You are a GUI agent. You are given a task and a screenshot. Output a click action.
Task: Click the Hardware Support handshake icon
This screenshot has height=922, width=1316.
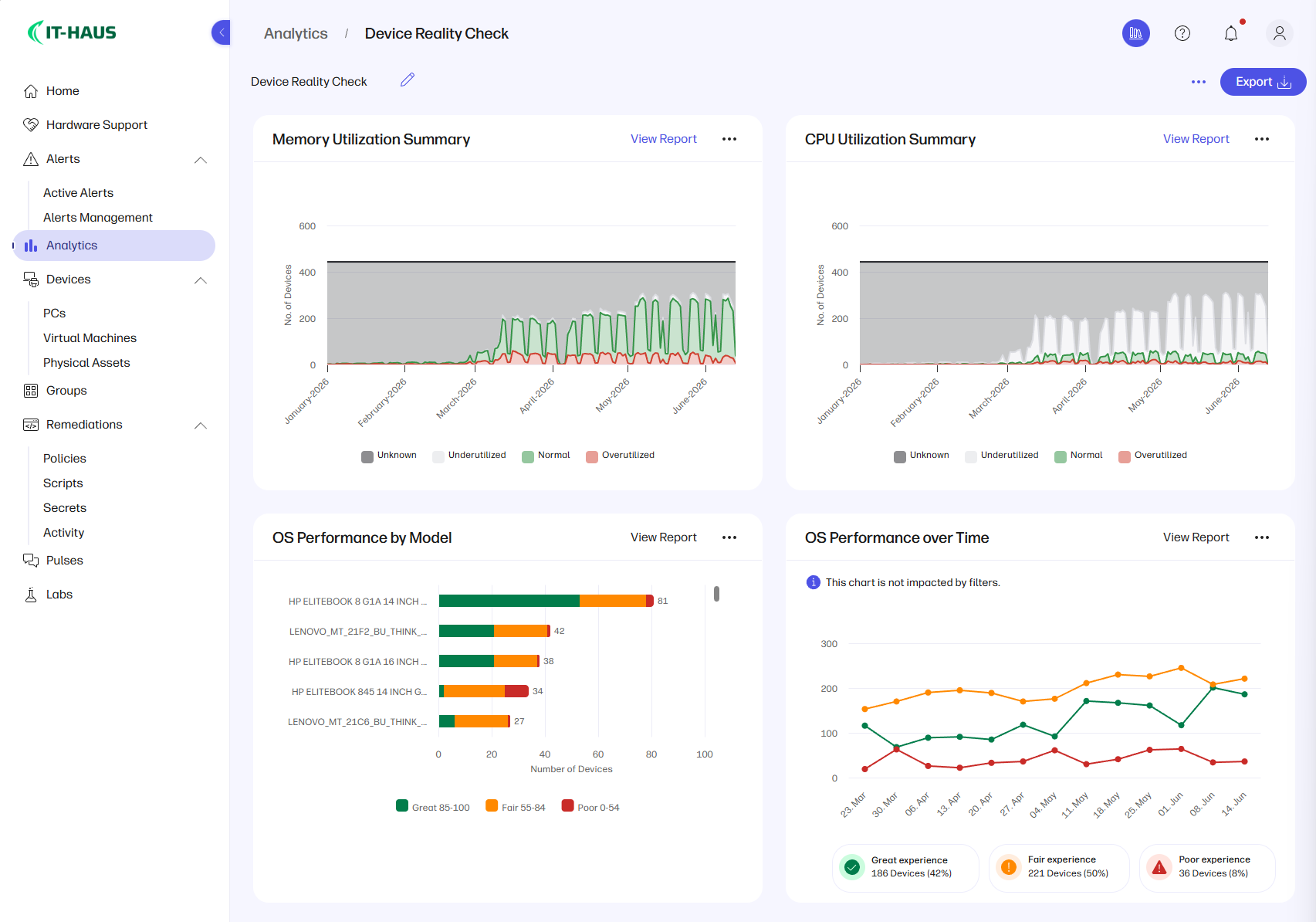point(31,125)
